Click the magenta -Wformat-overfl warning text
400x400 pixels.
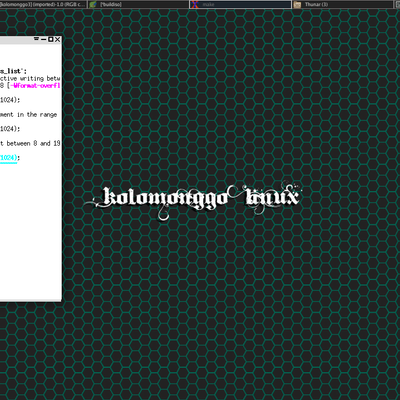pos(34,86)
